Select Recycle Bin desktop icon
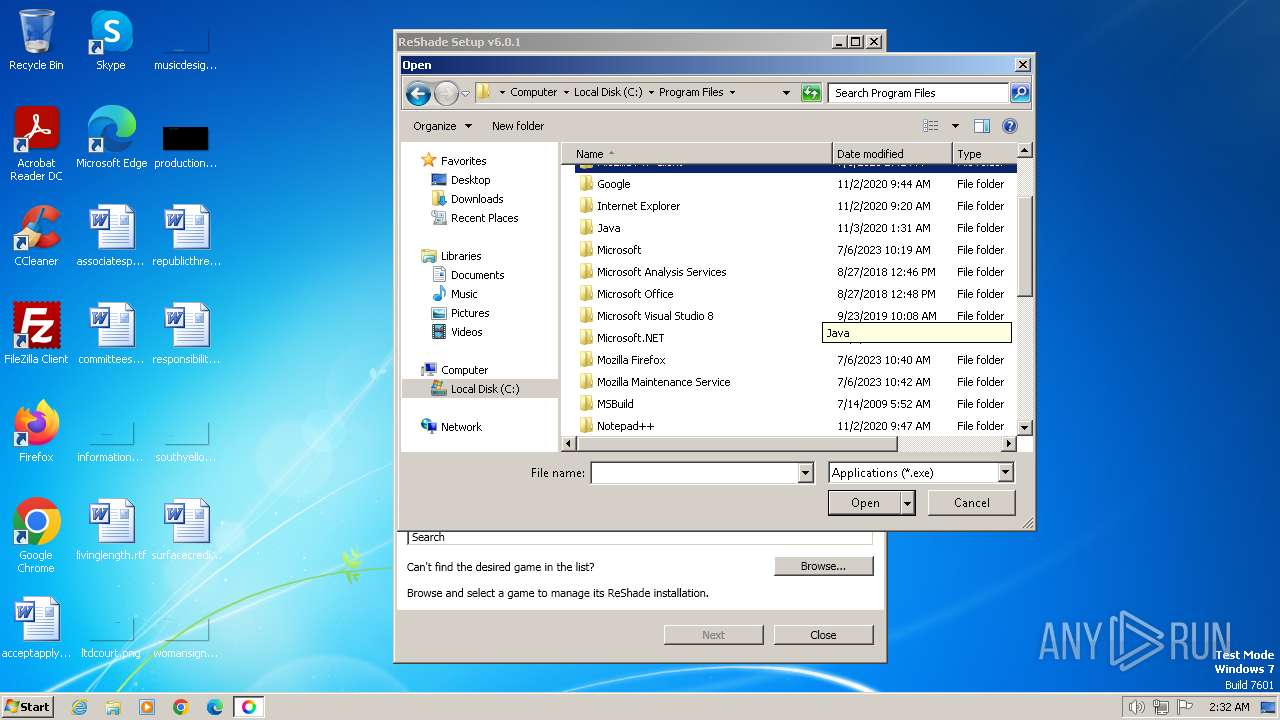The image size is (1280, 720). pyautogui.click(x=36, y=40)
